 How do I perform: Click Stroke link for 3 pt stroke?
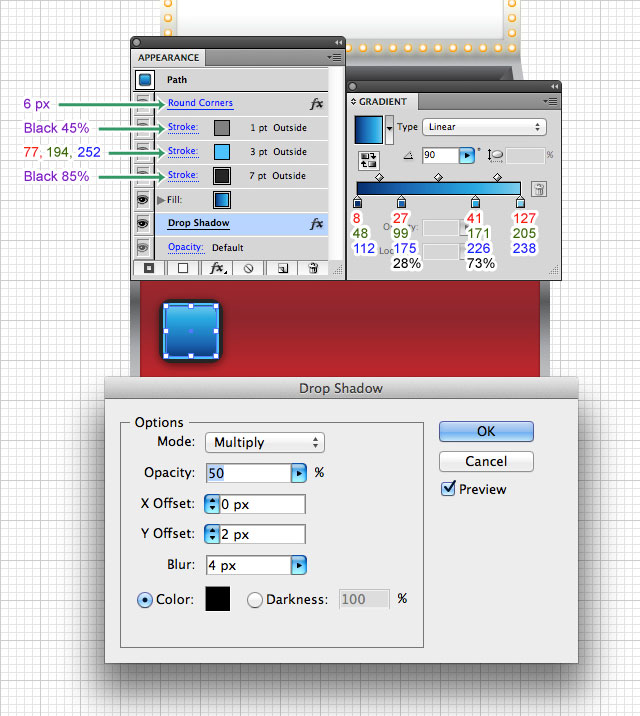pyautogui.click(x=183, y=151)
